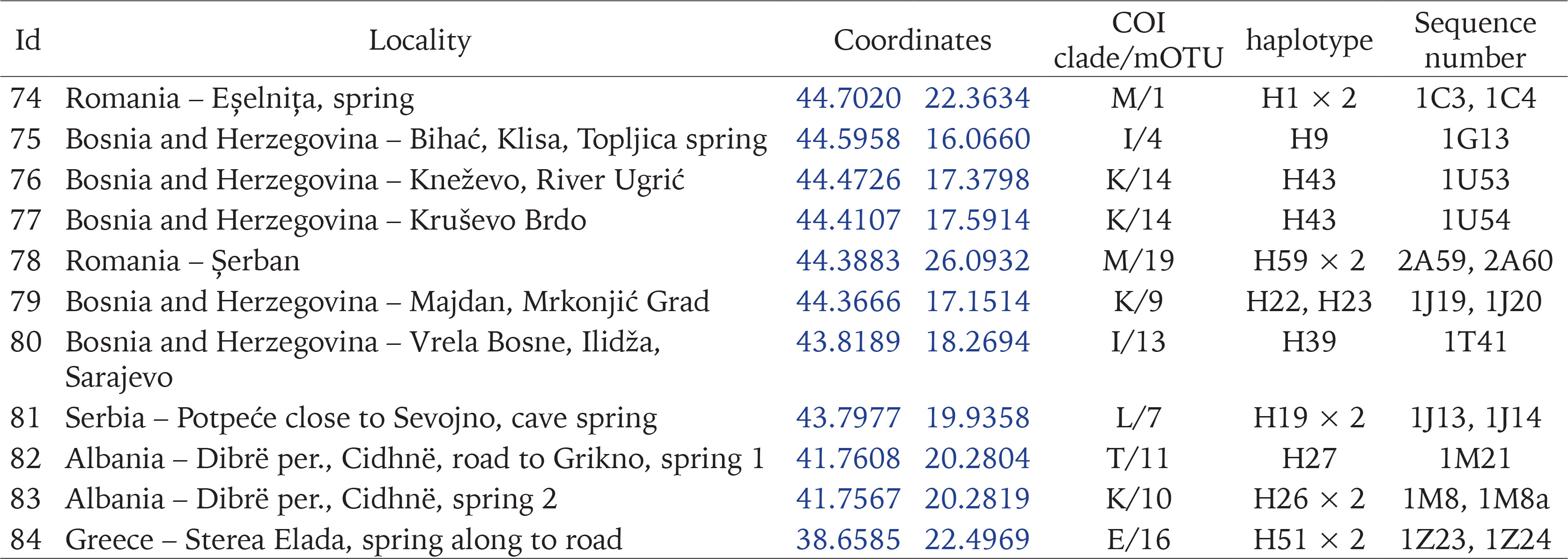Open coordinate link 44.5958 for Bihać

[x=848, y=139]
